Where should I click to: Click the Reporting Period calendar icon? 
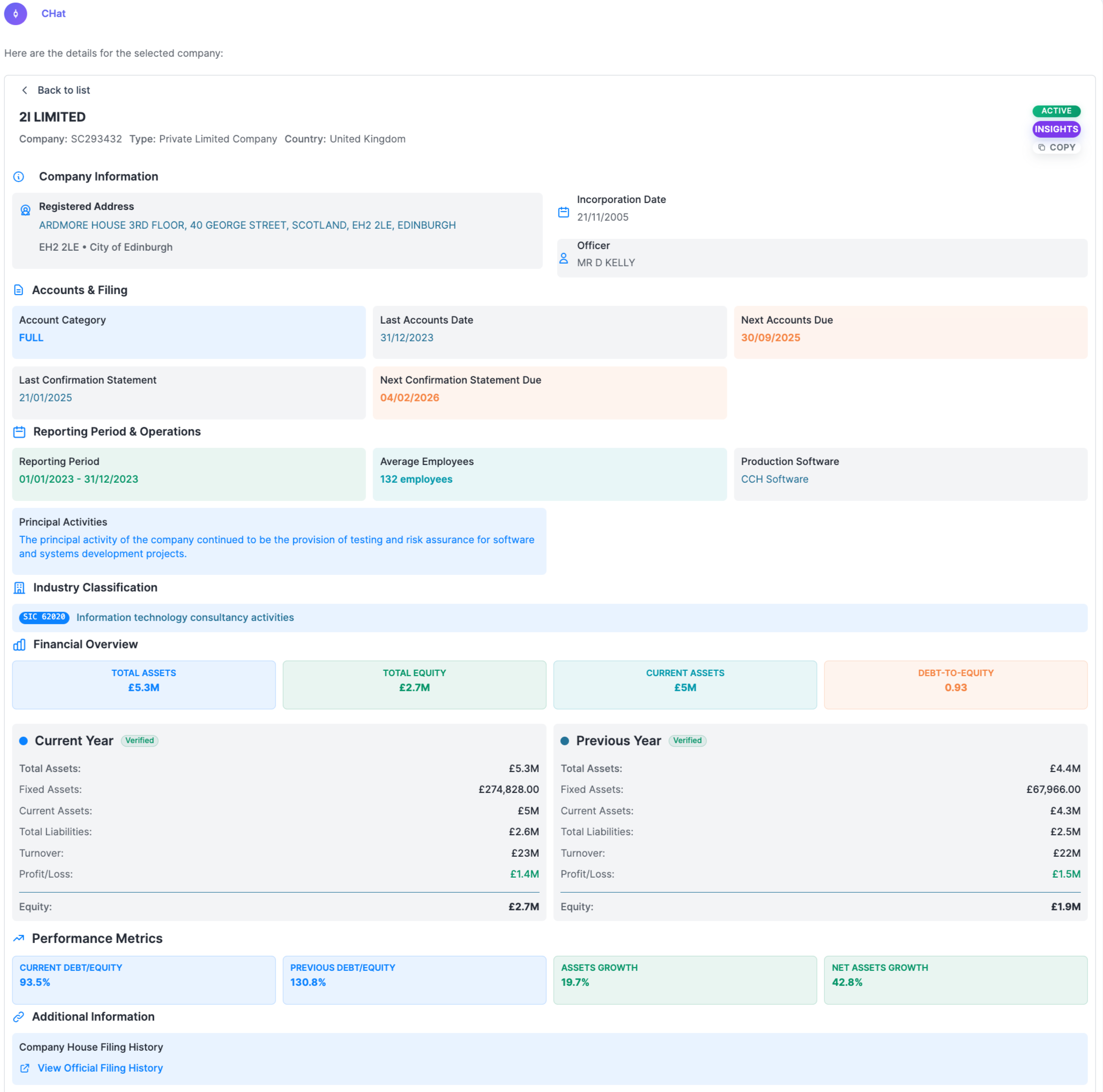click(x=19, y=432)
